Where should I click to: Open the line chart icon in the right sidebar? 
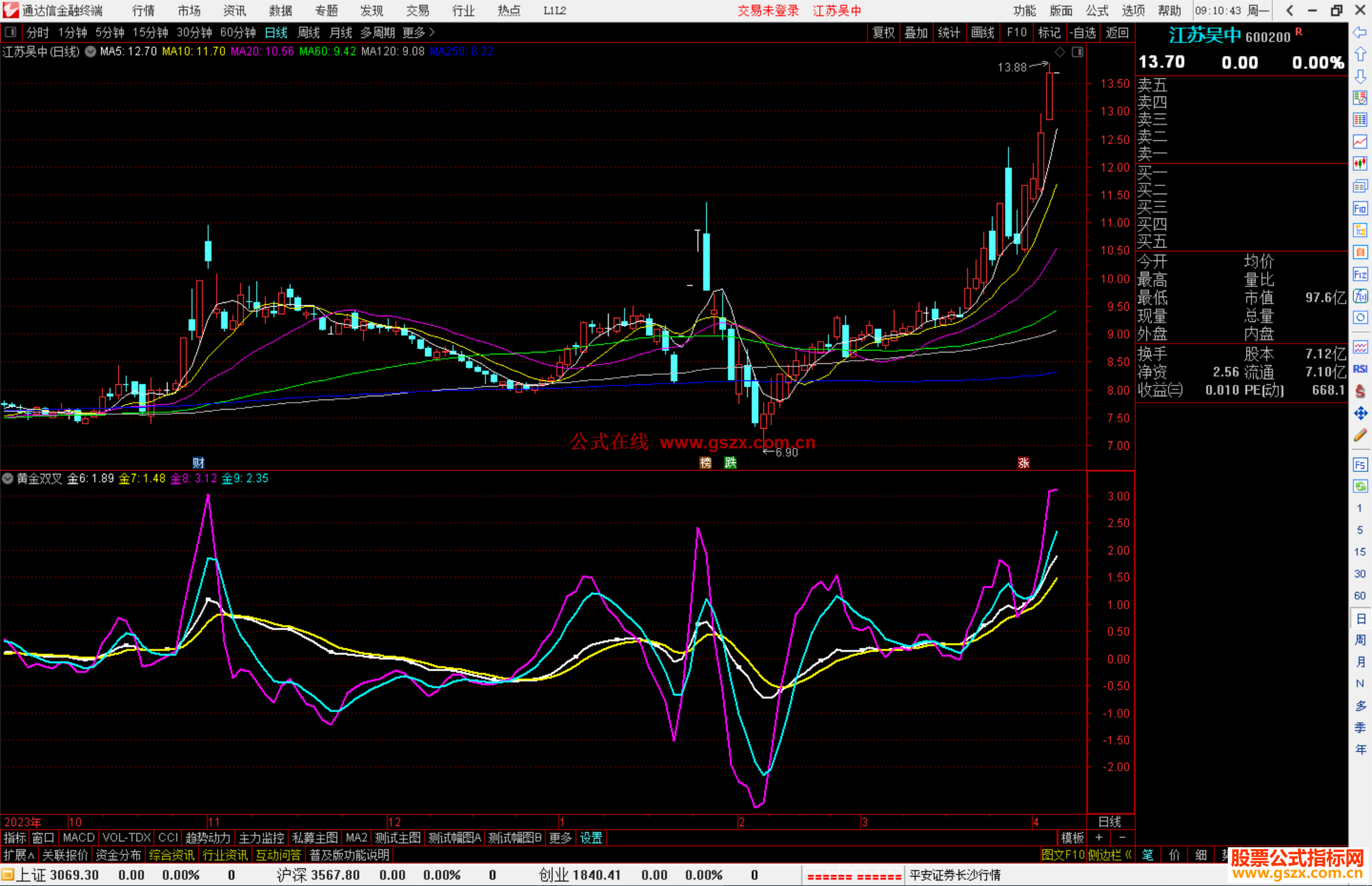1359,142
